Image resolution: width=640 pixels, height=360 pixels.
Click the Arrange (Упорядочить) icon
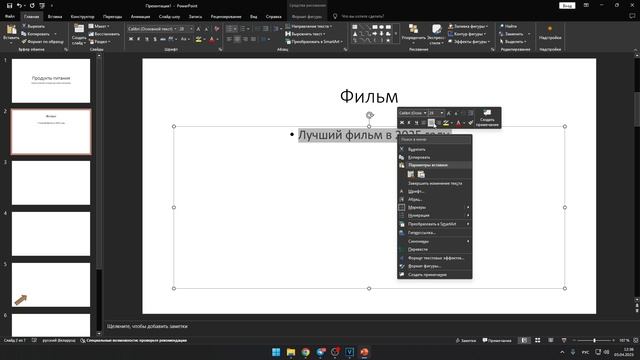tap(413, 29)
